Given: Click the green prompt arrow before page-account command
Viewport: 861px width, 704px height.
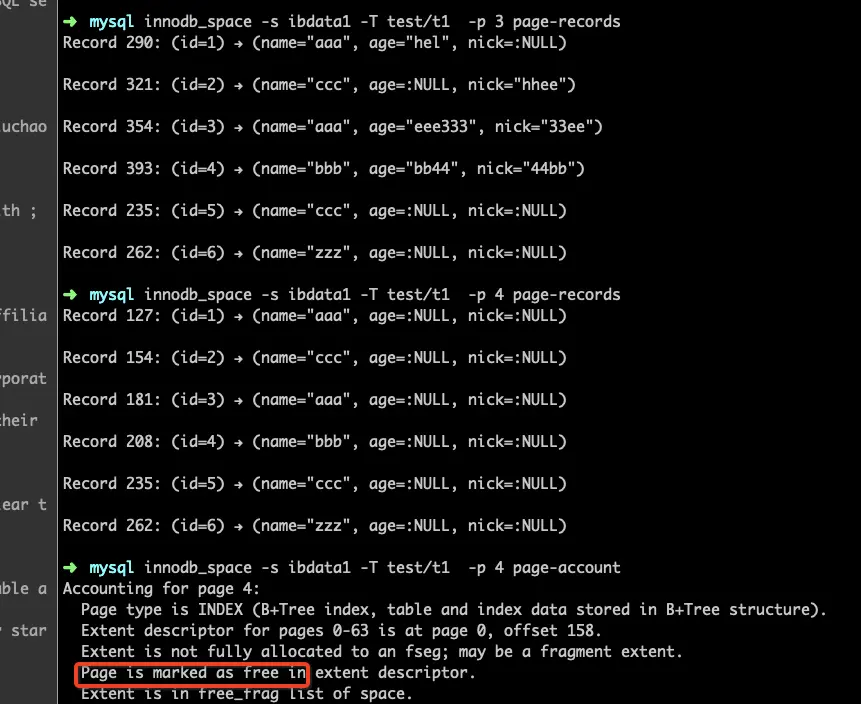Looking at the screenshot, I should (x=70, y=568).
